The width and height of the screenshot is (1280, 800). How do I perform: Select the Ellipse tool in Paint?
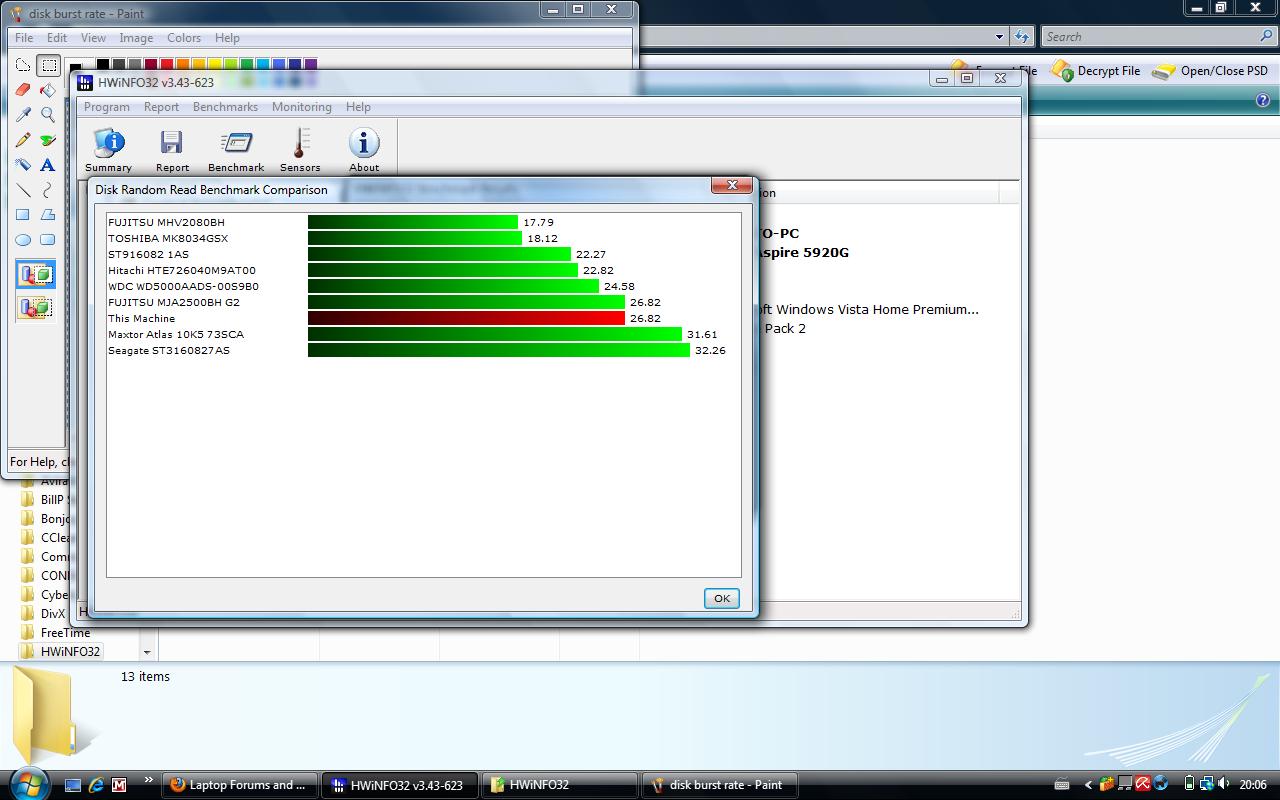pyautogui.click(x=23, y=240)
